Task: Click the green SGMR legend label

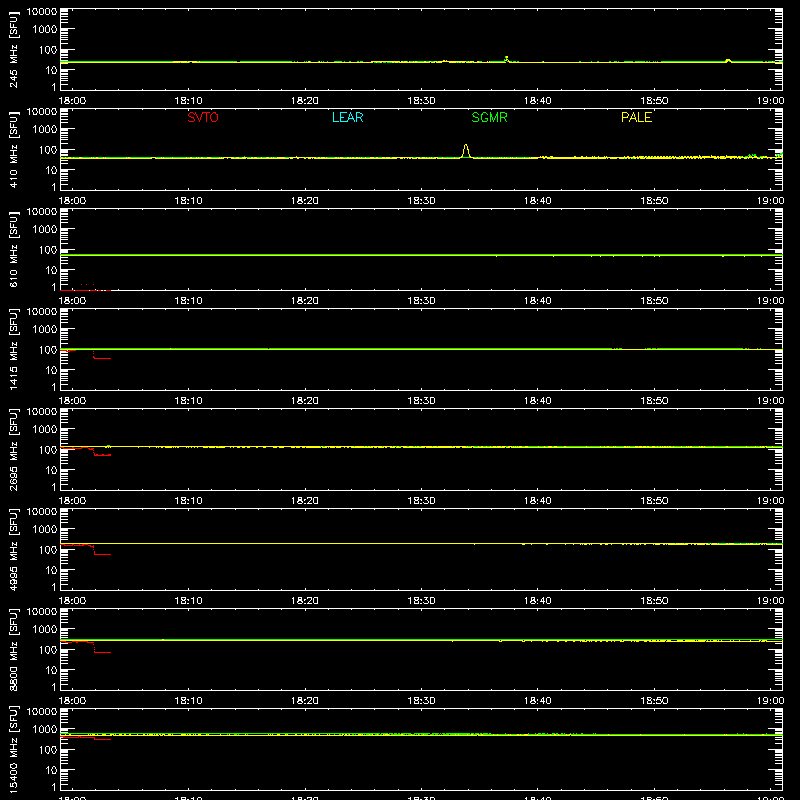Action: 489,117
